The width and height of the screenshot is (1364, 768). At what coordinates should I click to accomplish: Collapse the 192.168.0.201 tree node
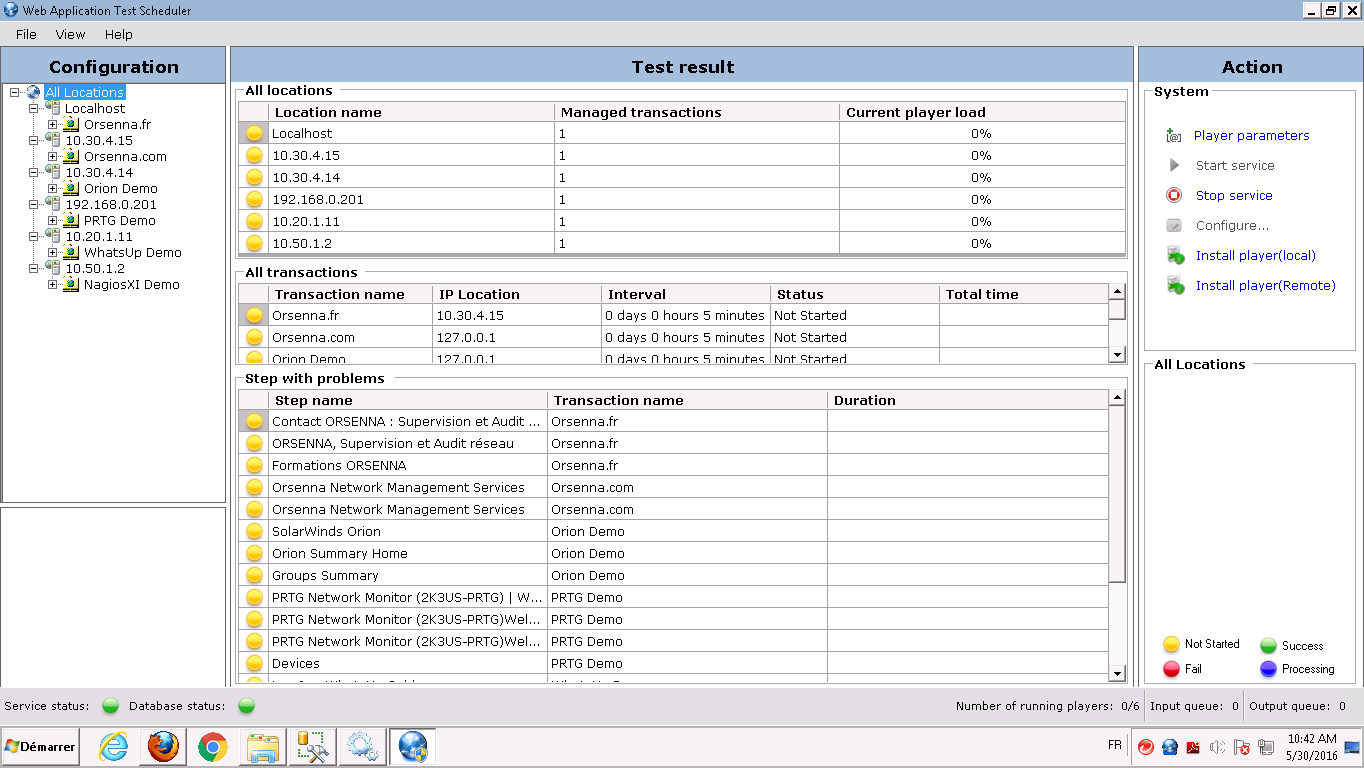(x=34, y=204)
